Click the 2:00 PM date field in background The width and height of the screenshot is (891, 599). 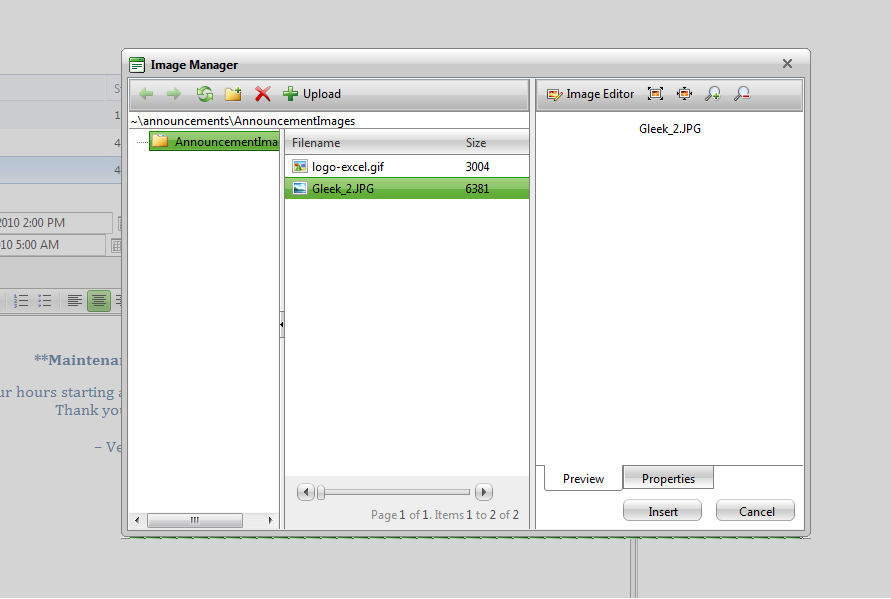pyautogui.click(x=56, y=223)
